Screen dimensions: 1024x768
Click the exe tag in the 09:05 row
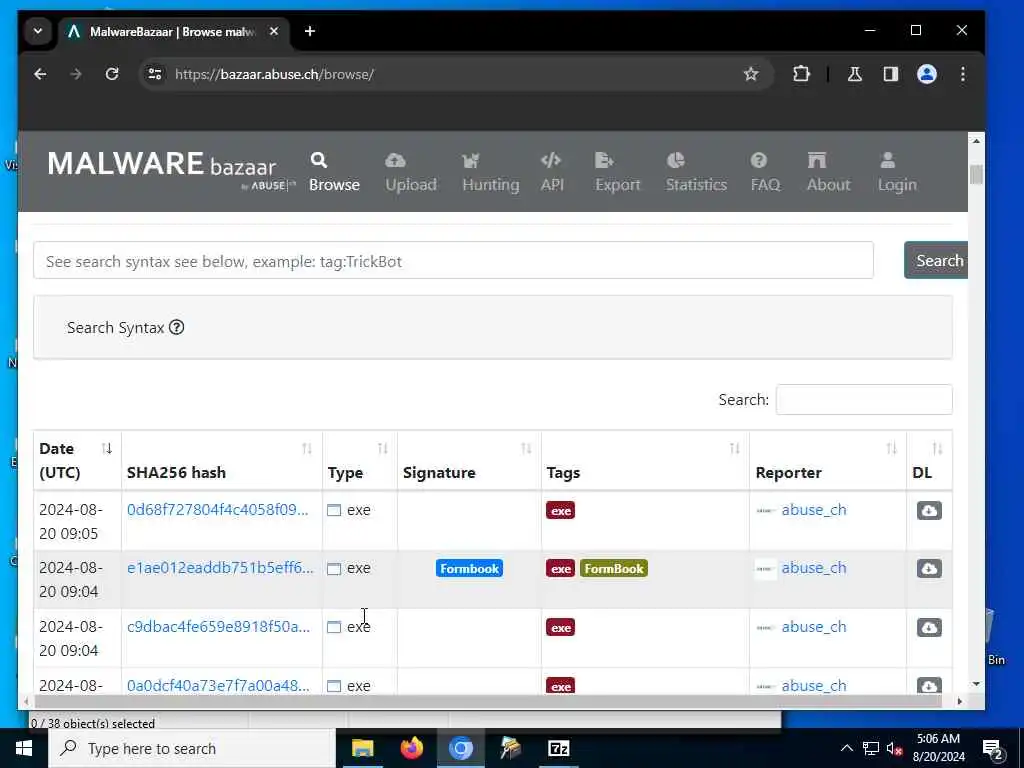tap(560, 510)
